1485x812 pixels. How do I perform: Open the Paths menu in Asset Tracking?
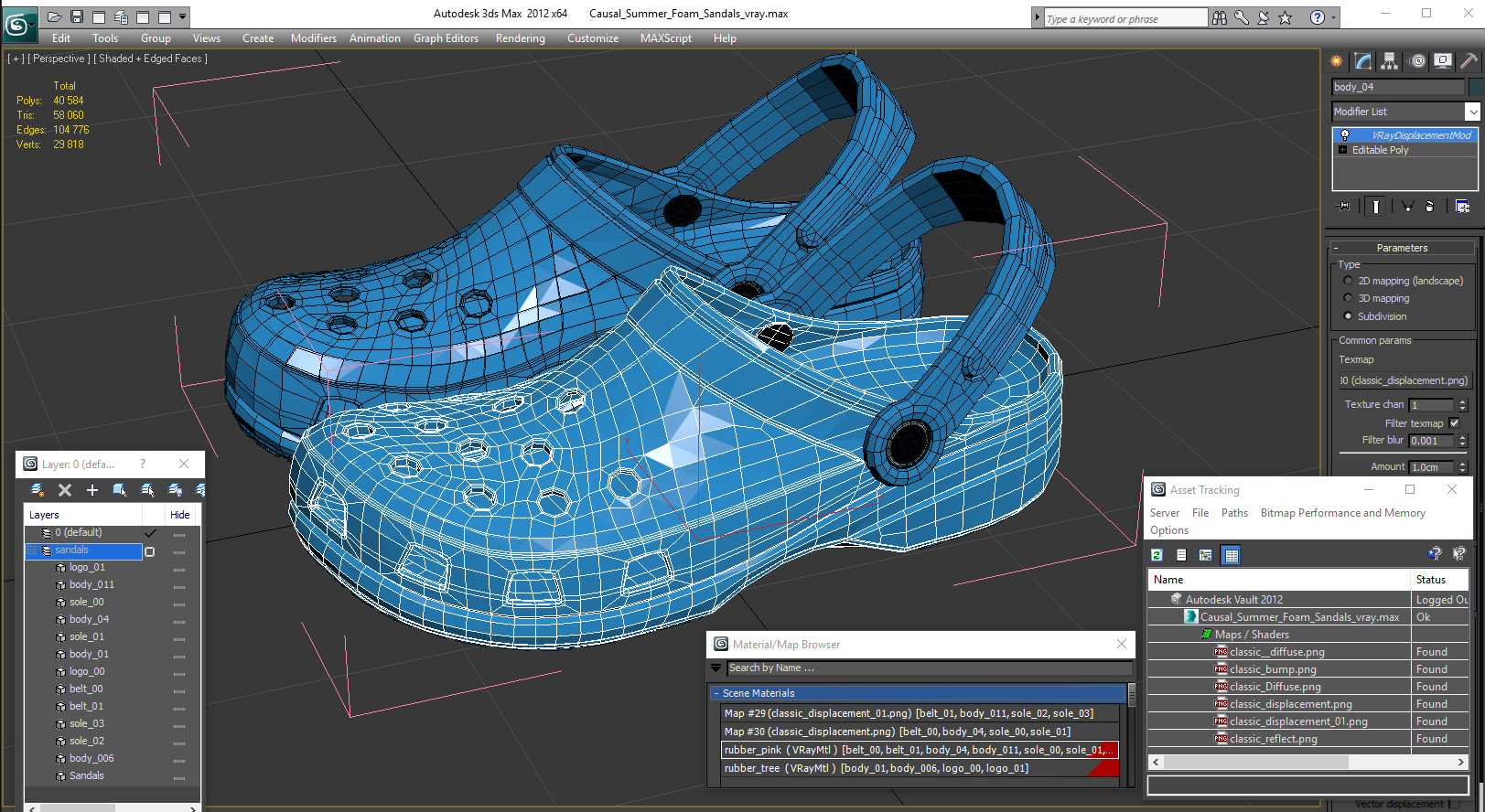tap(1234, 513)
